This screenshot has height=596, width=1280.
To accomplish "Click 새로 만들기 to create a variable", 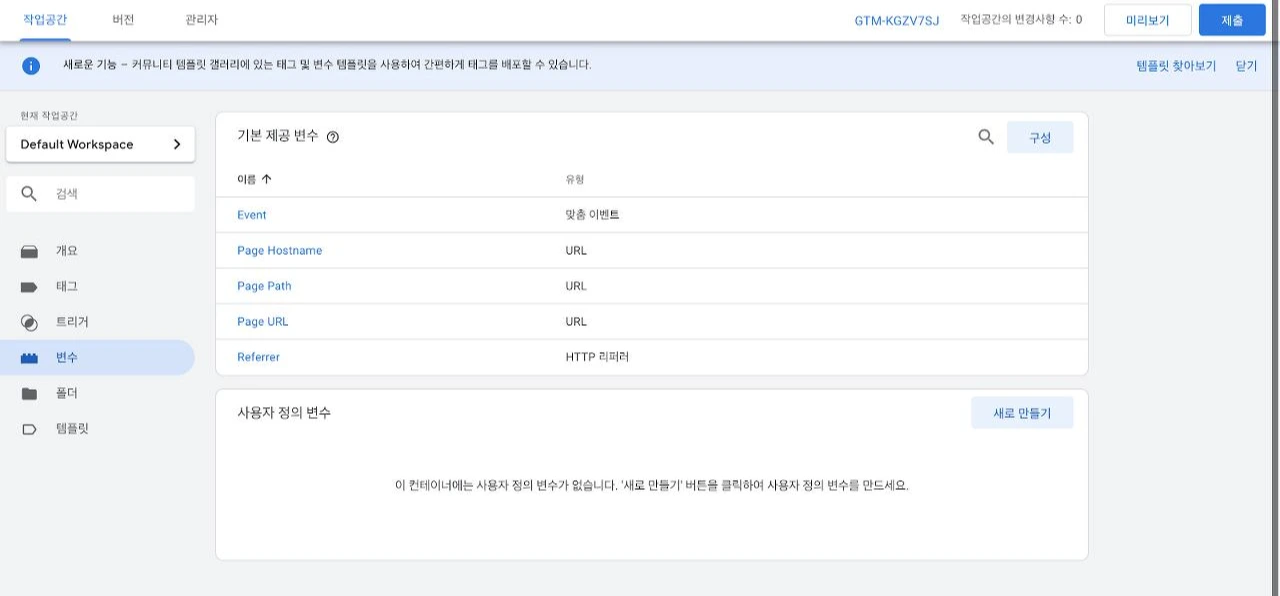I will [x=1022, y=413].
